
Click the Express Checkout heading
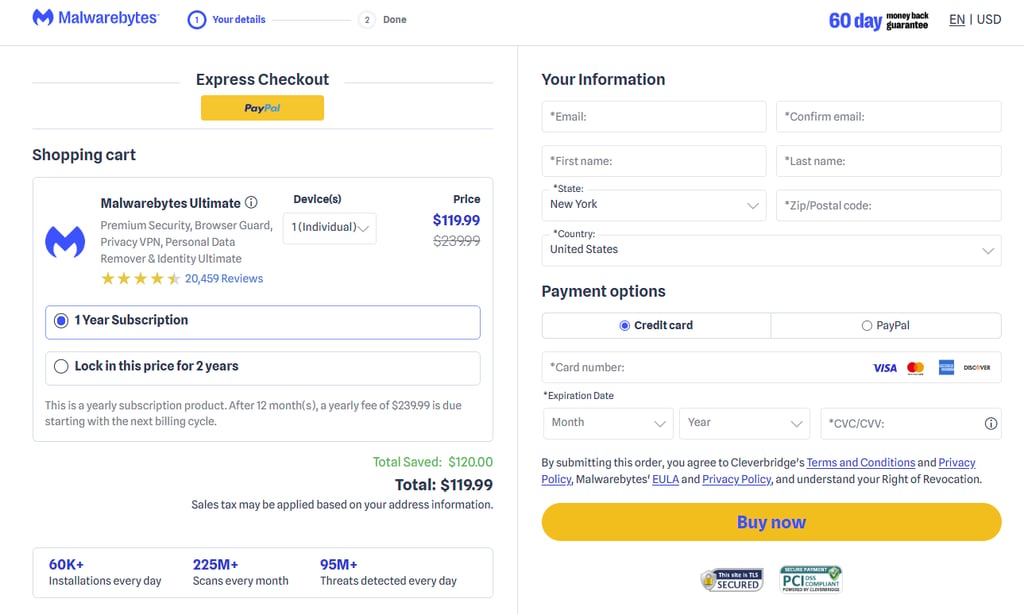pos(262,80)
